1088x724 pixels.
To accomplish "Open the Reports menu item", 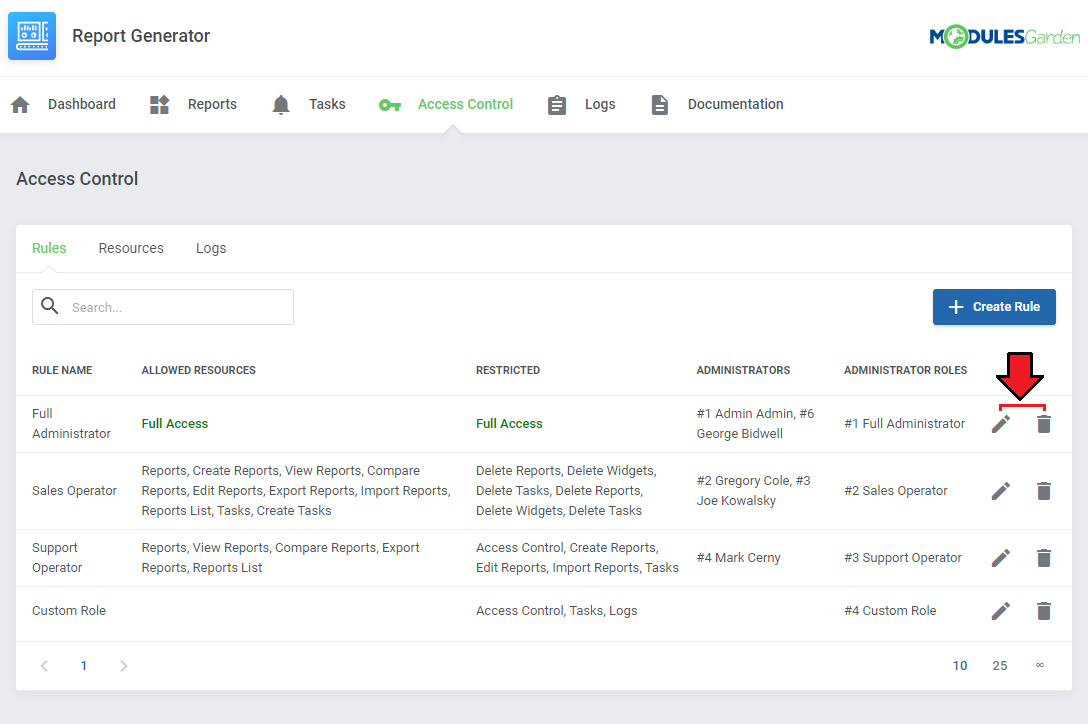I will (x=212, y=104).
